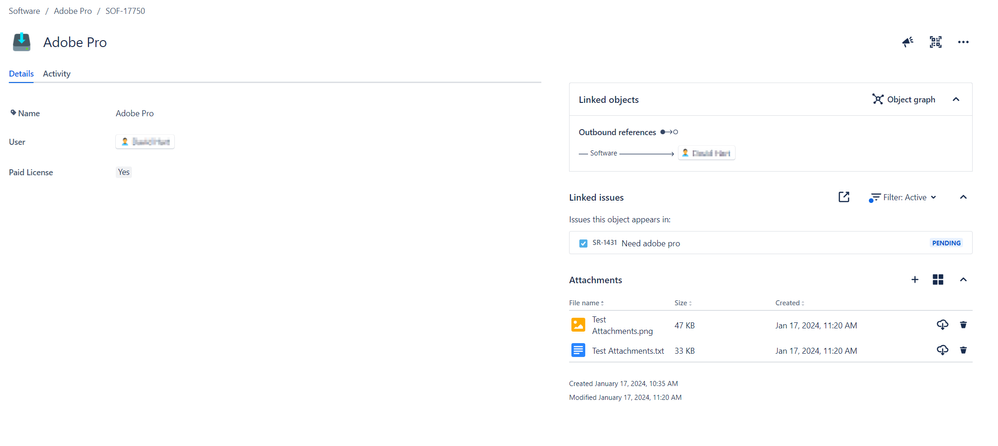Add a new attachment with plus icon
Screen dimensions: 998x446
click(915, 279)
